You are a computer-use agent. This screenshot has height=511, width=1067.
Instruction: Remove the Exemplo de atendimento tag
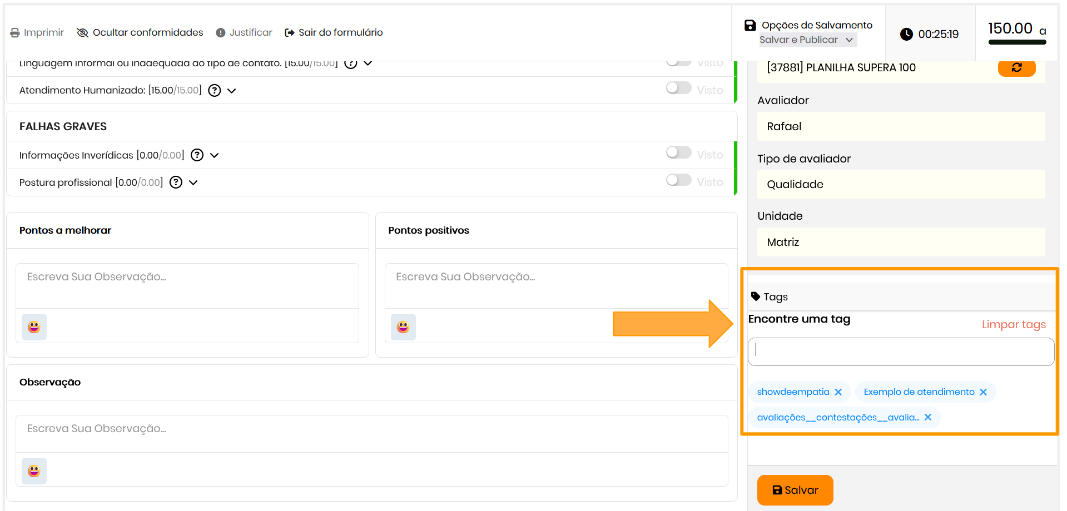click(x=983, y=392)
